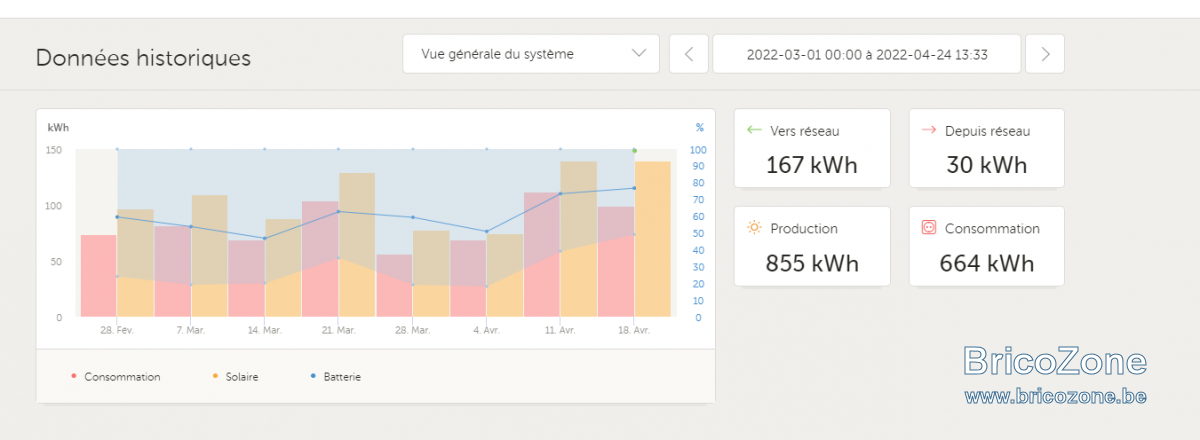
Task: Click the sun Production icon
Action: point(755,228)
